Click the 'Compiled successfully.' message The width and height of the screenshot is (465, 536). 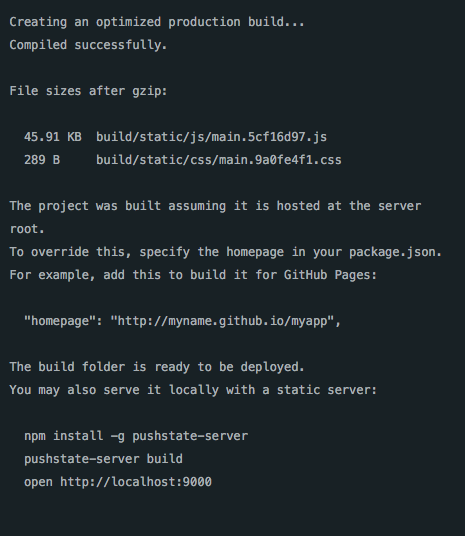pos(88,45)
